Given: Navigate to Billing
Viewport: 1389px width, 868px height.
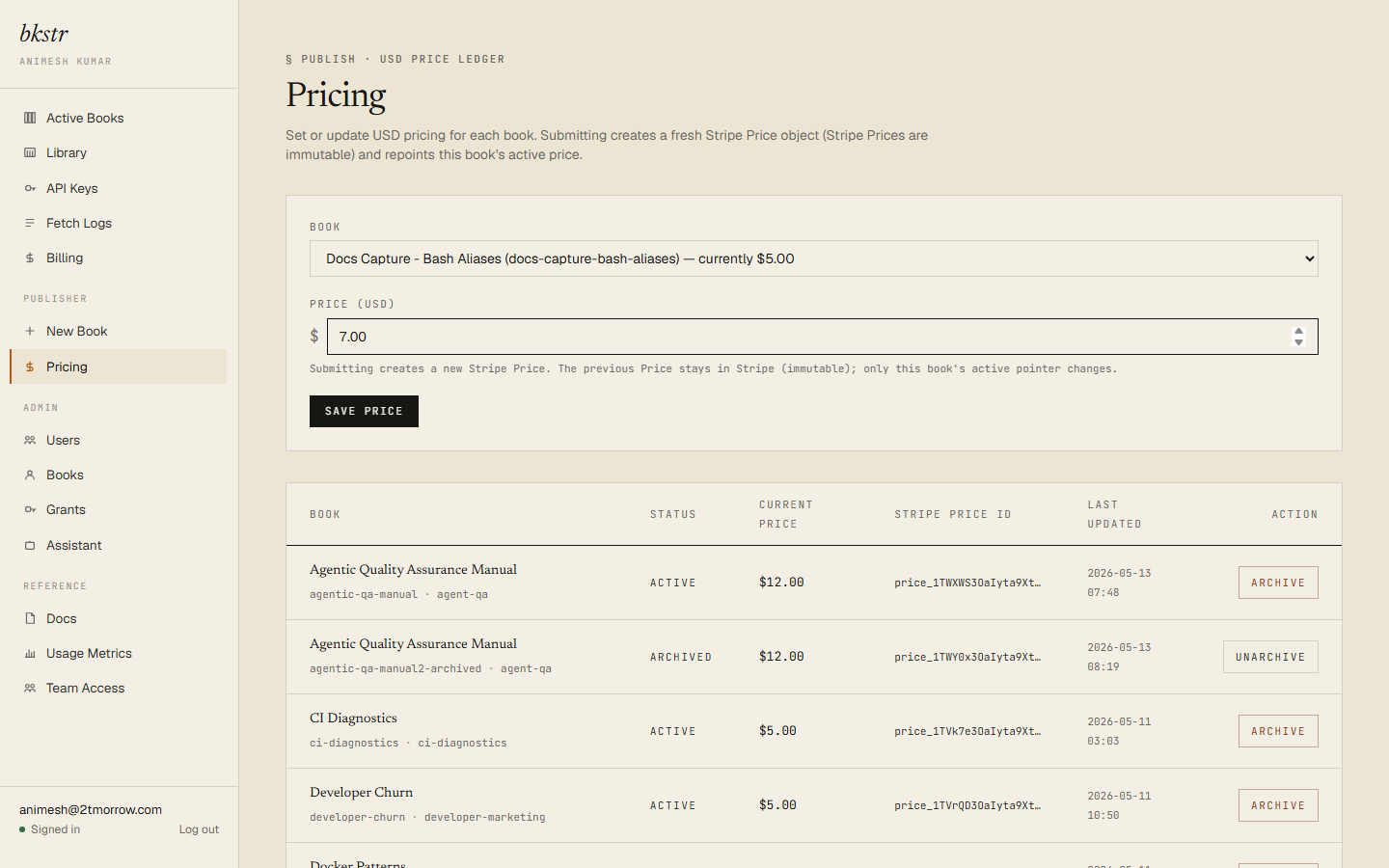Looking at the screenshot, I should 119,258.
